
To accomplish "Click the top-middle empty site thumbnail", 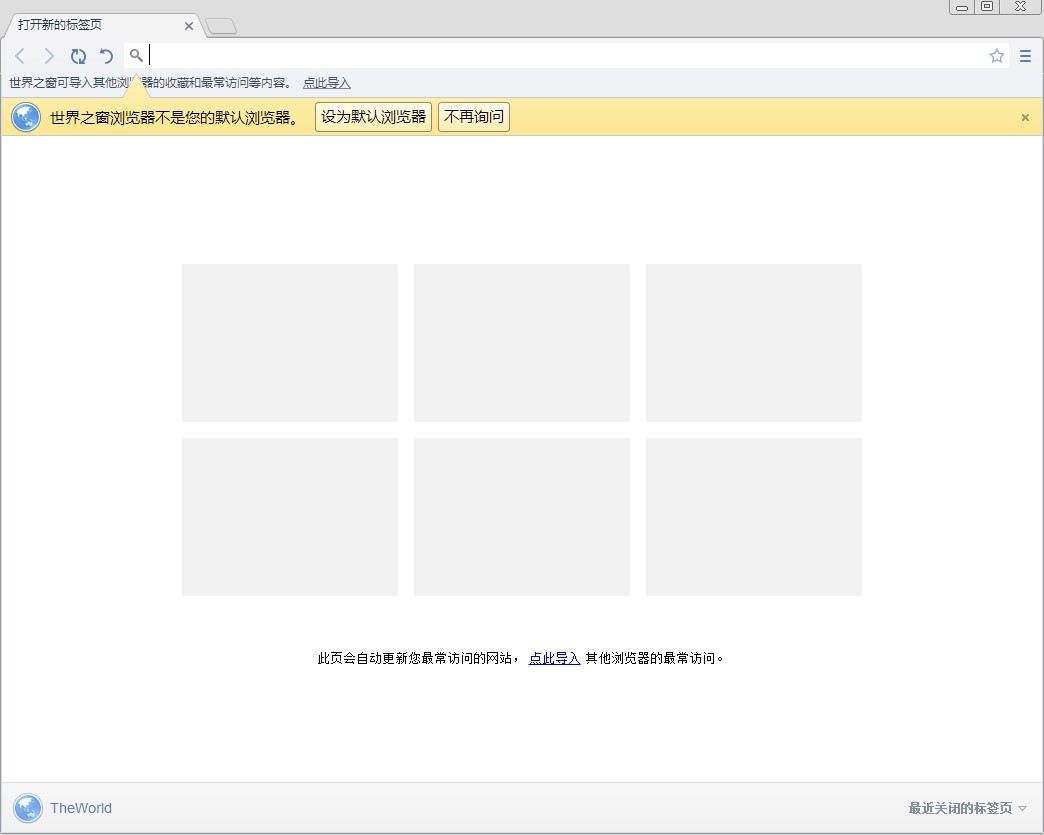I will click(x=522, y=343).
